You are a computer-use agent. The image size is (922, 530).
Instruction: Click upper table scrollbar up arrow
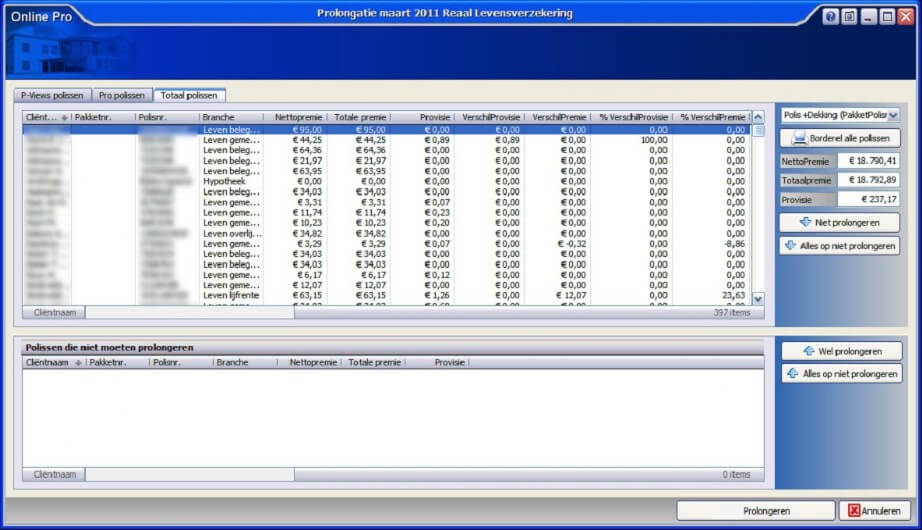[758, 117]
